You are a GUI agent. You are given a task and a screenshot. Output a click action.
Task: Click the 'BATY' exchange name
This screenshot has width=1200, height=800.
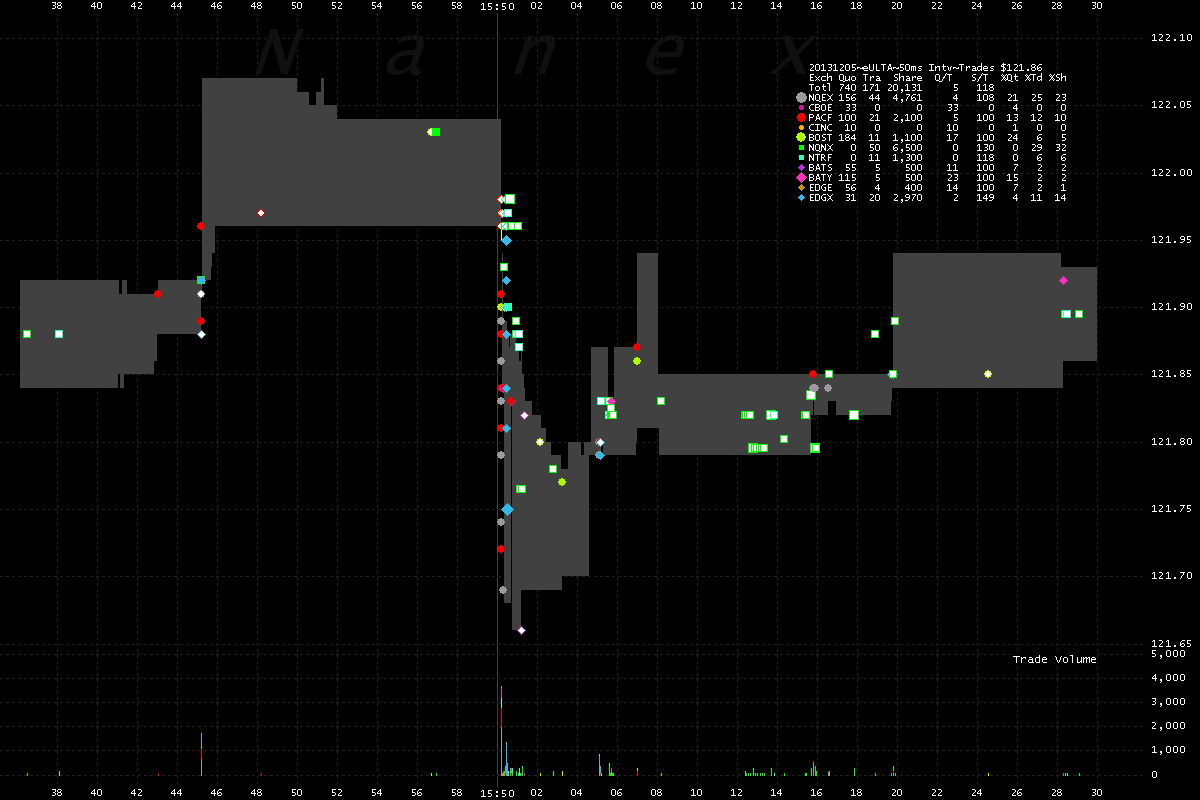tap(820, 178)
